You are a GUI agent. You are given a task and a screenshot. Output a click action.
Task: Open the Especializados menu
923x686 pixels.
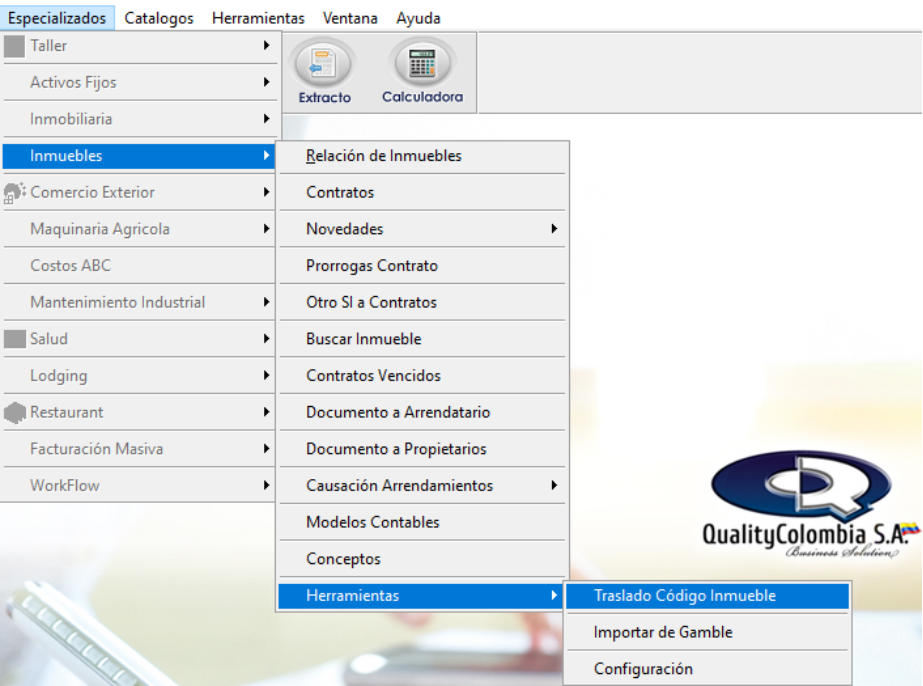[57, 18]
